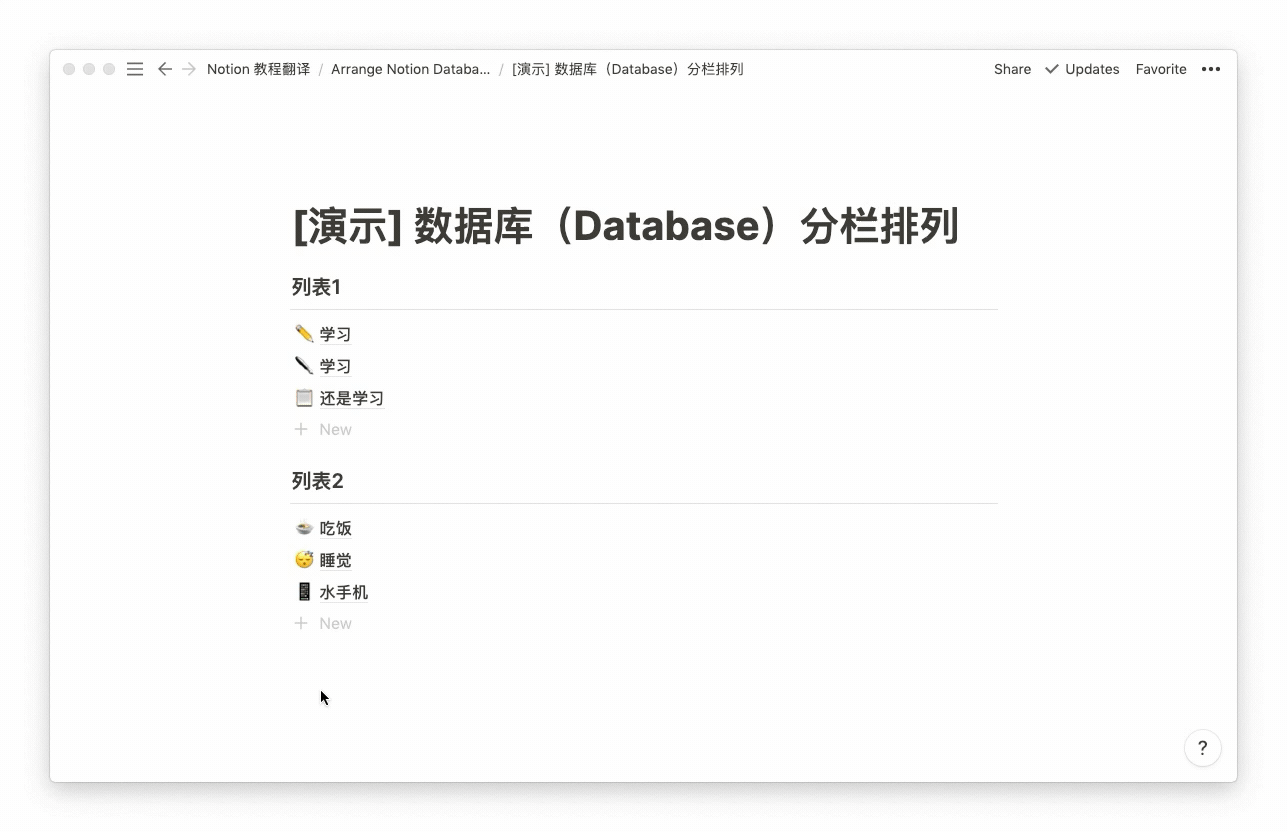The width and height of the screenshot is (1287, 832).
Task: Click the phone emoji beside 水手机
Action: click(x=304, y=592)
